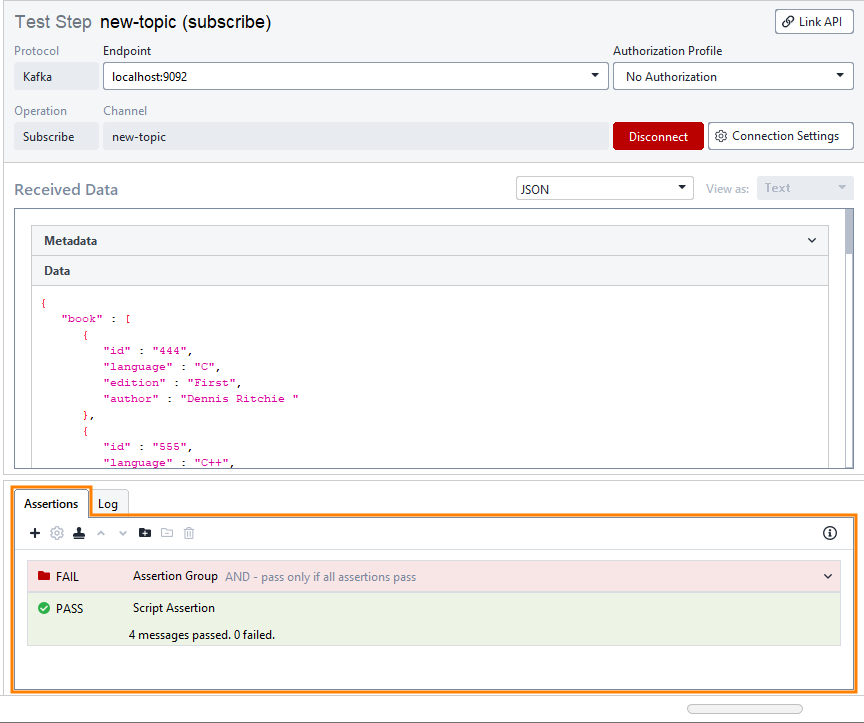Image resolution: width=864 pixels, height=723 pixels.
Task: Click the "new-topic (subscribe)" step title
Action: [x=186, y=22]
